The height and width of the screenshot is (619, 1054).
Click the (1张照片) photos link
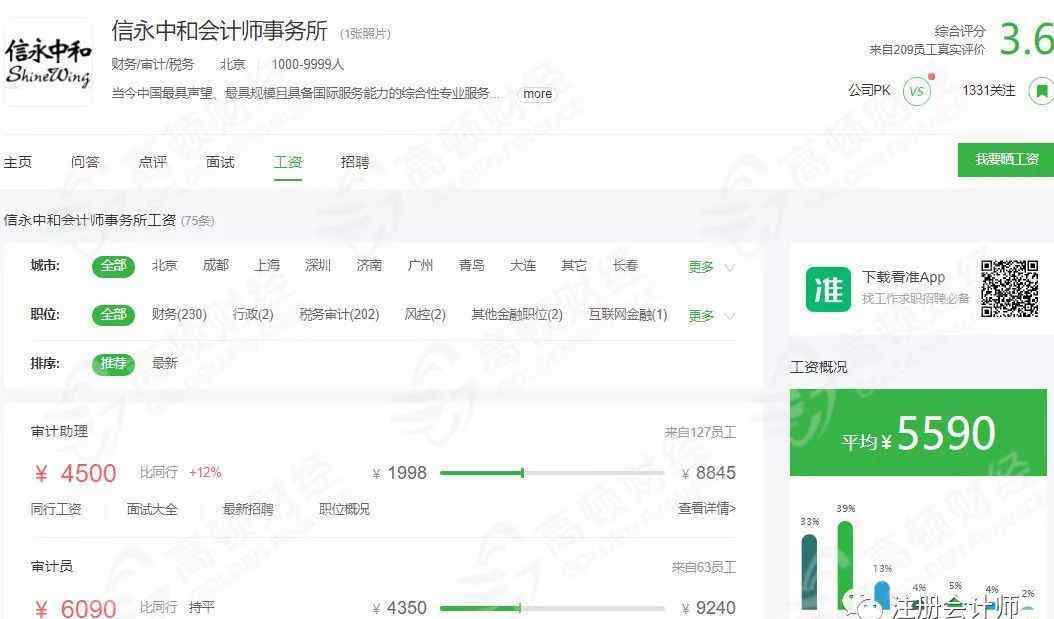[365, 34]
